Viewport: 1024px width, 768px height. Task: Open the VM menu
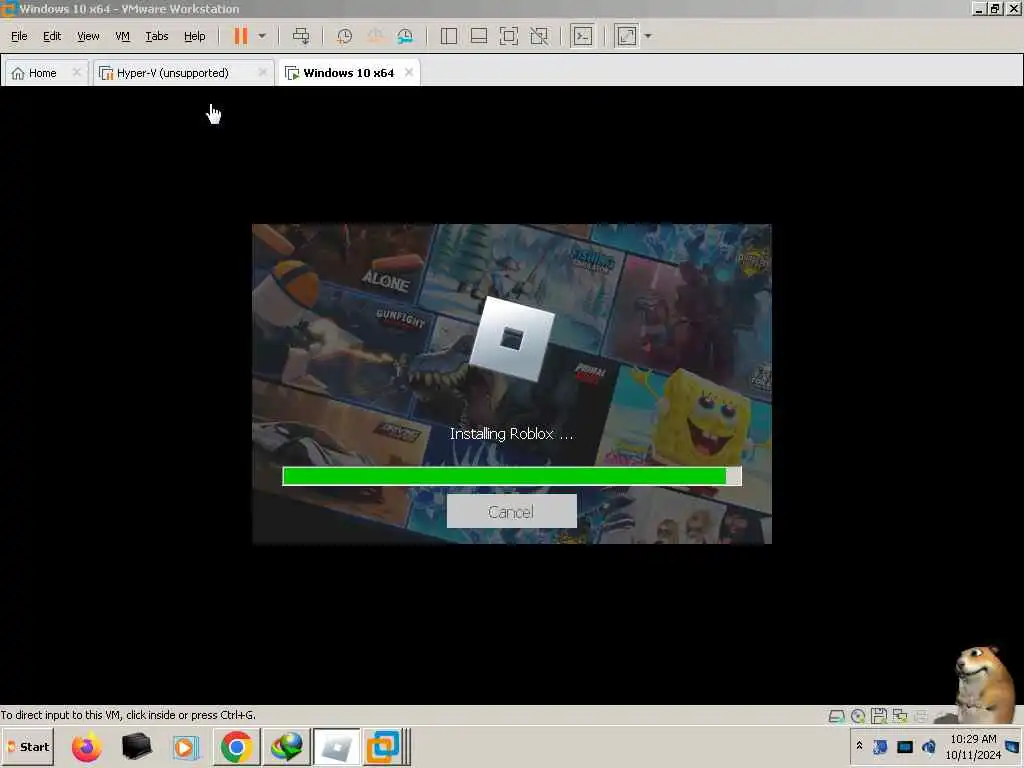point(122,36)
